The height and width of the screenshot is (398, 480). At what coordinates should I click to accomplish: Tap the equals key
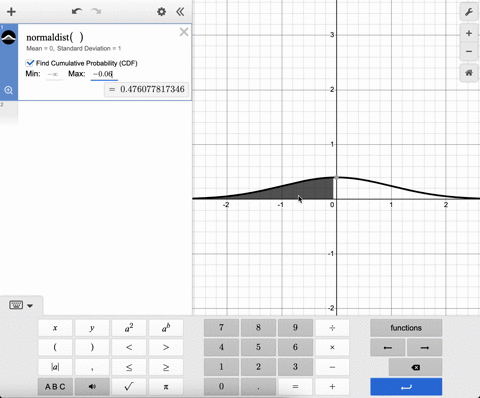click(295, 387)
